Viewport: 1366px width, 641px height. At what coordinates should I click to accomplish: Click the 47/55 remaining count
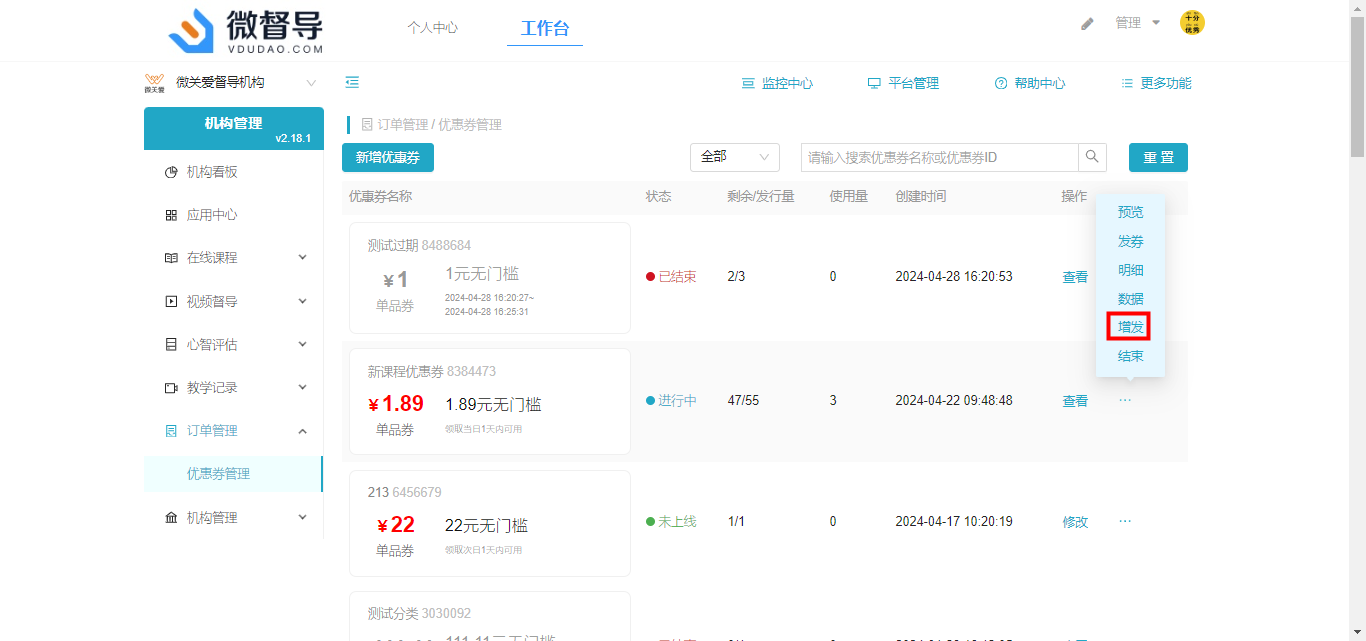pos(743,401)
